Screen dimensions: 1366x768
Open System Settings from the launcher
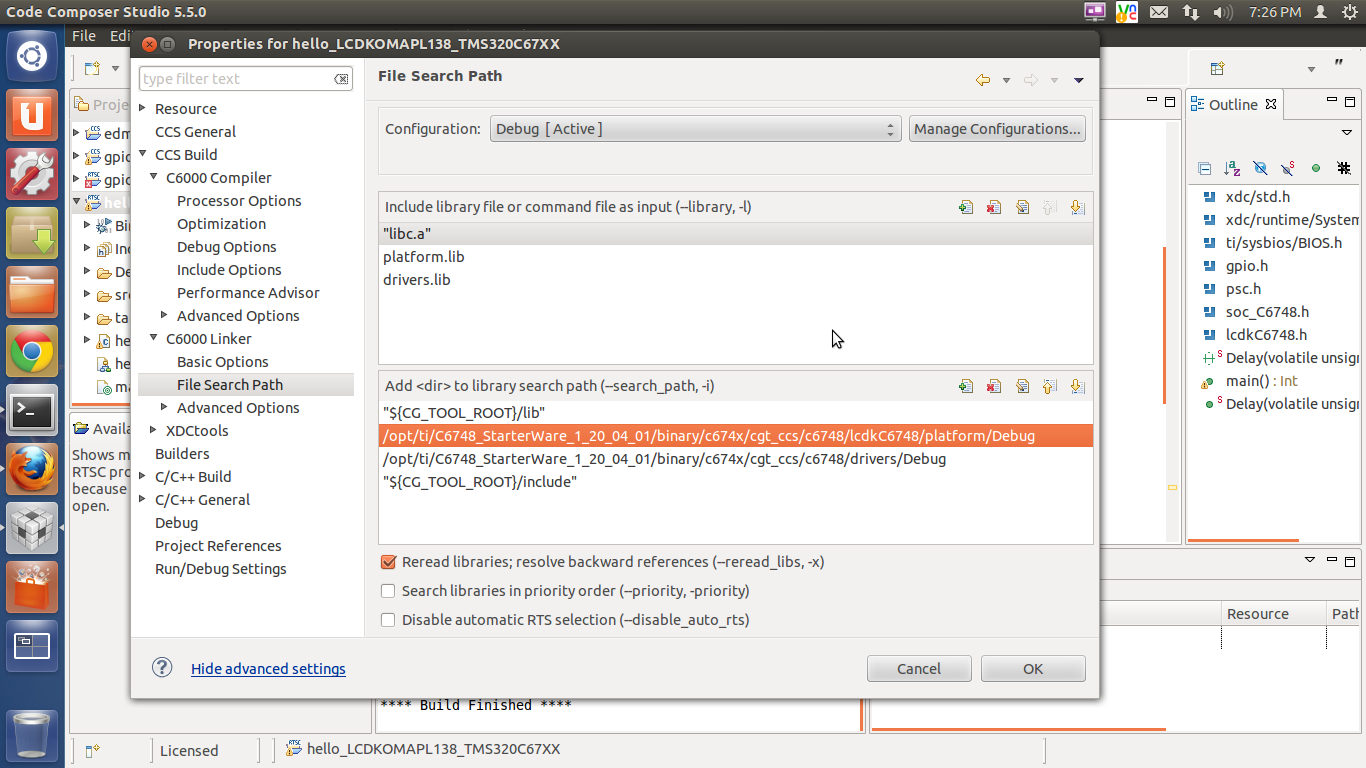coord(32,174)
